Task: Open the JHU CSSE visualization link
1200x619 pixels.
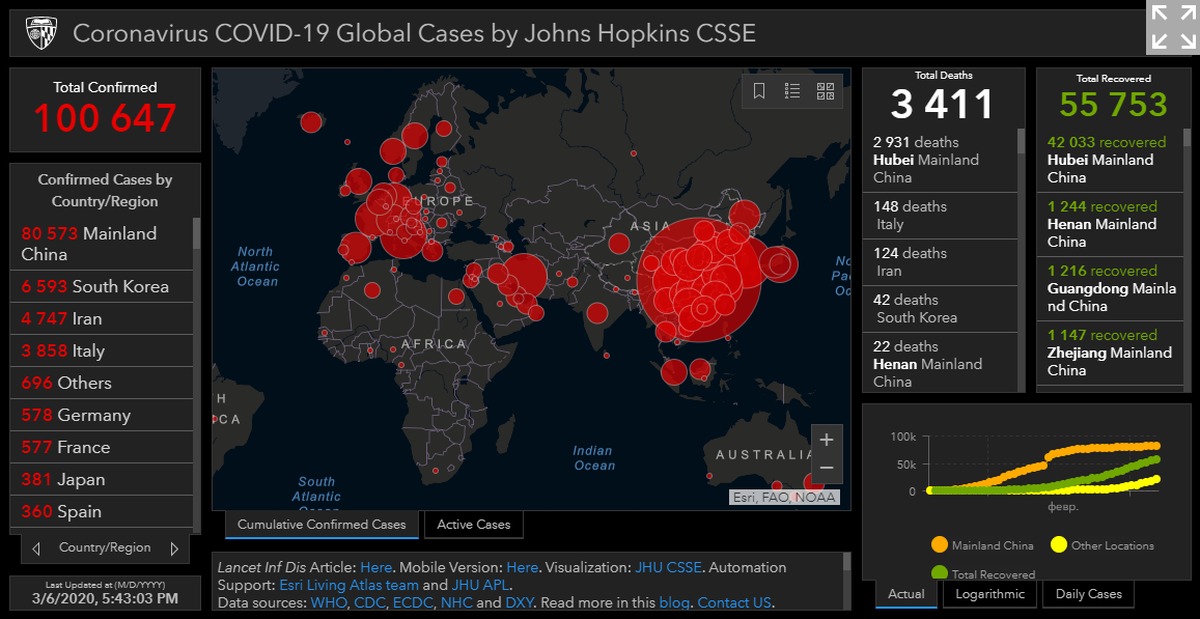Action: (668, 567)
